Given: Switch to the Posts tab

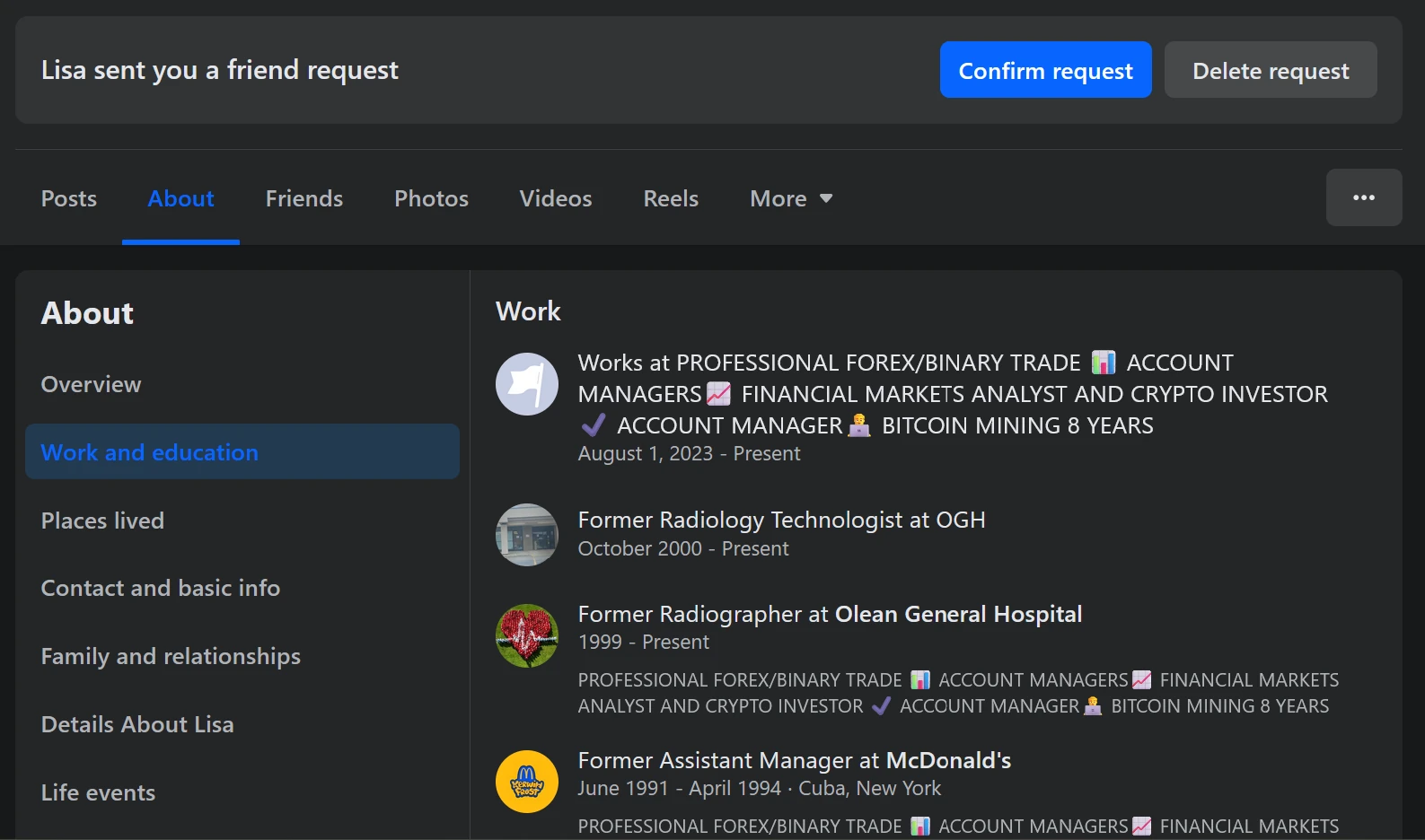Looking at the screenshot, I should [x=69, y=198].
